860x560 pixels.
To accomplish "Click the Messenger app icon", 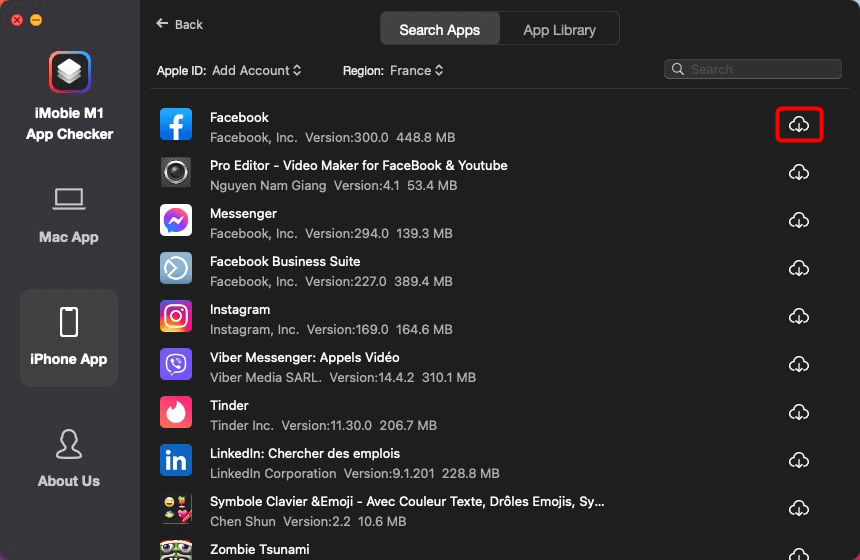I will (x=176, y=220).
